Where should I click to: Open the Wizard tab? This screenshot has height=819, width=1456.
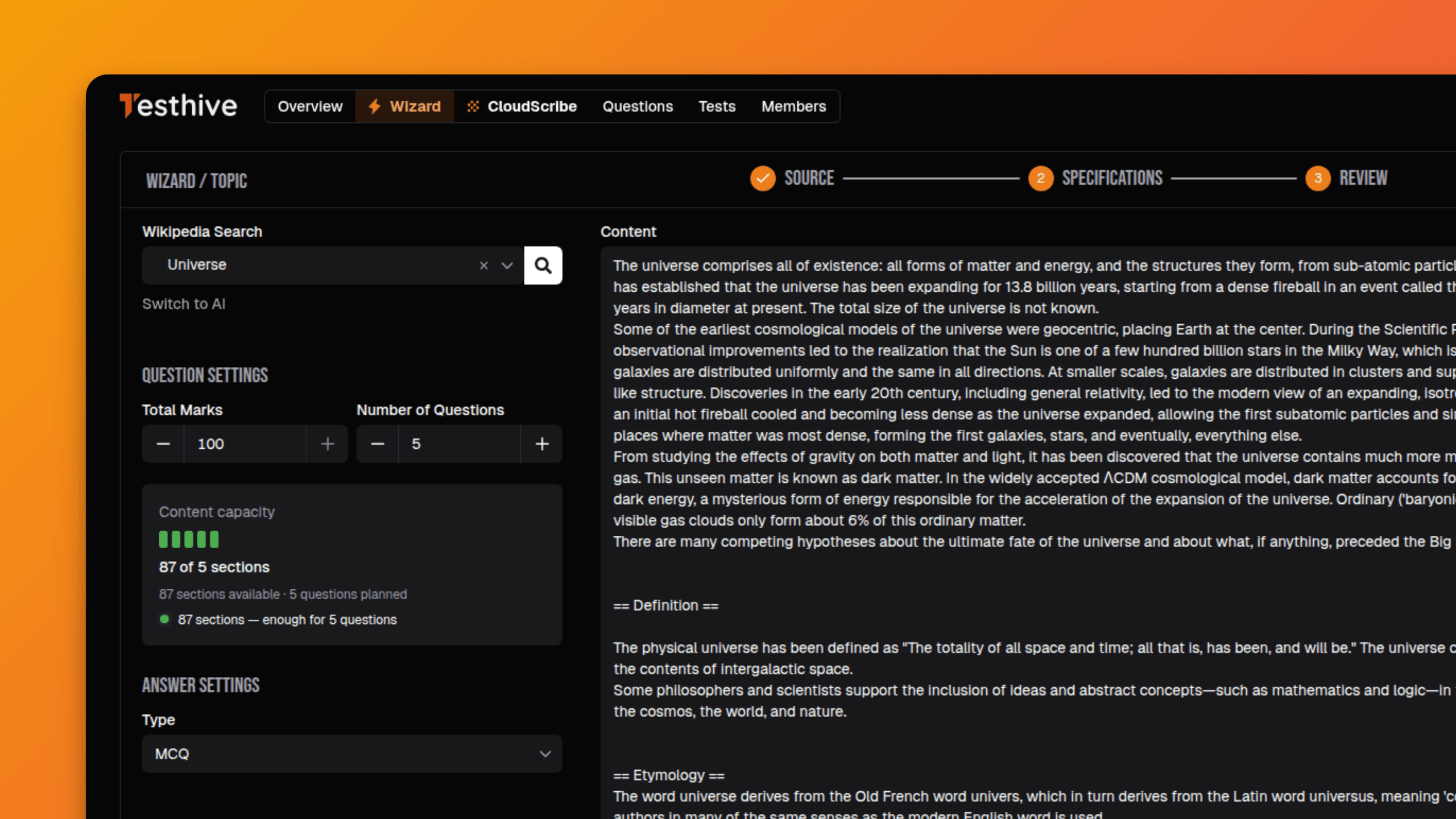pyautogui.click(x=405, y=106)
